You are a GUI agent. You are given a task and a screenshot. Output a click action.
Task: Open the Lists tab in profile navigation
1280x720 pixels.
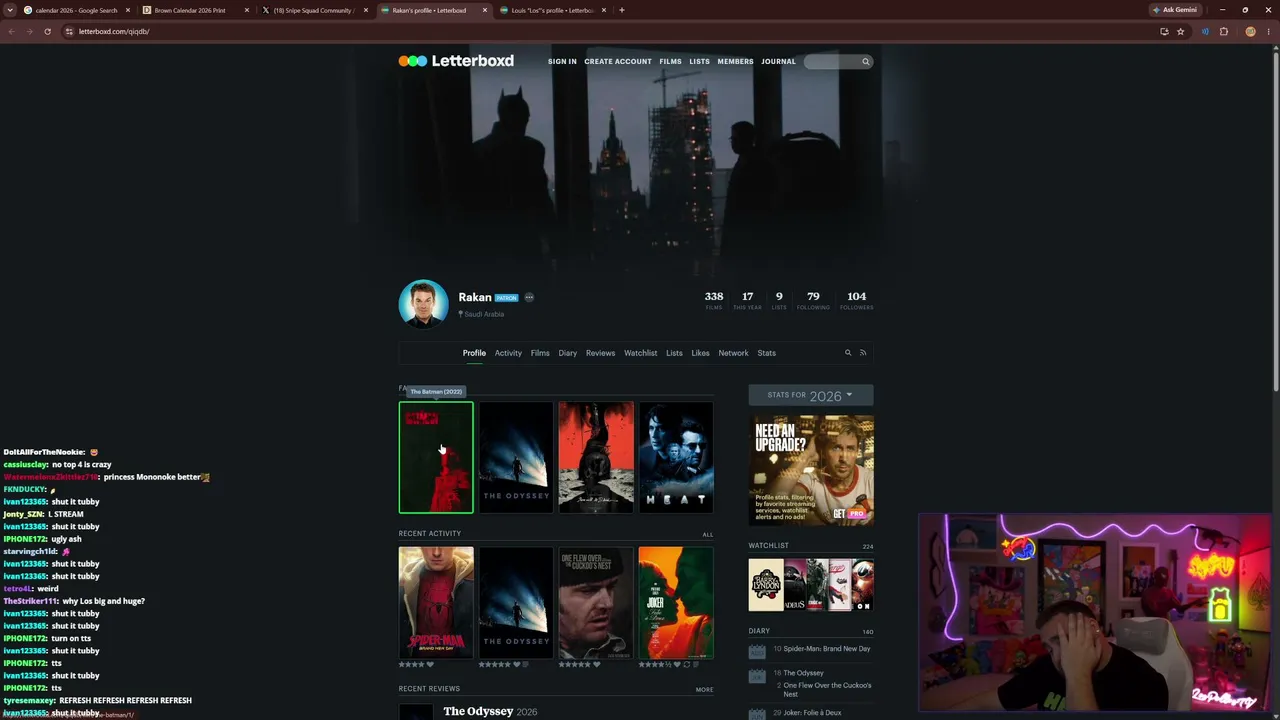tap(674, 353)
